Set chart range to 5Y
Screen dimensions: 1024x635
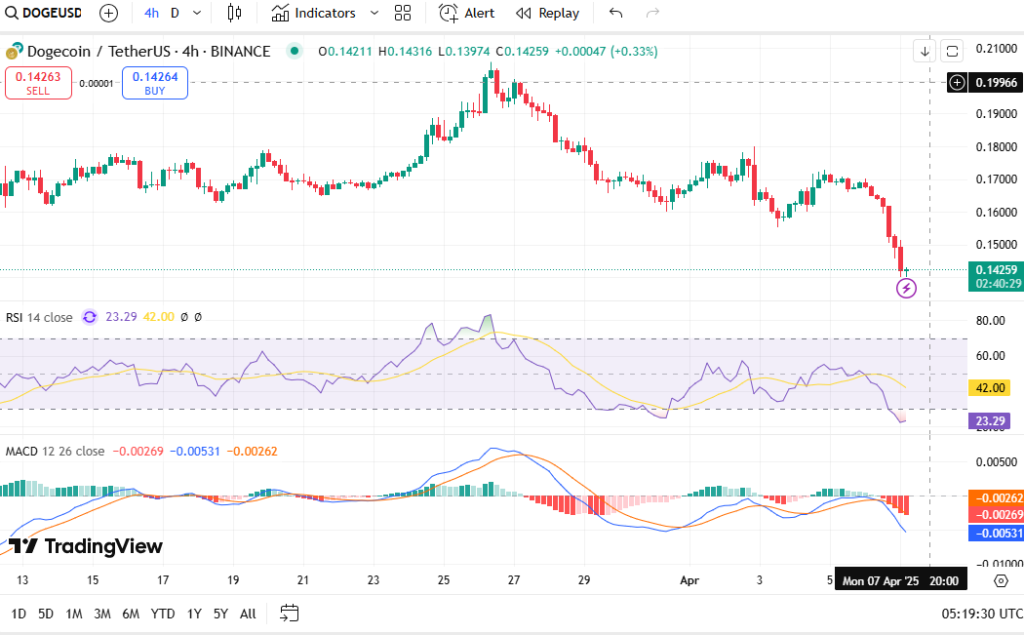(x=221, y=613)
